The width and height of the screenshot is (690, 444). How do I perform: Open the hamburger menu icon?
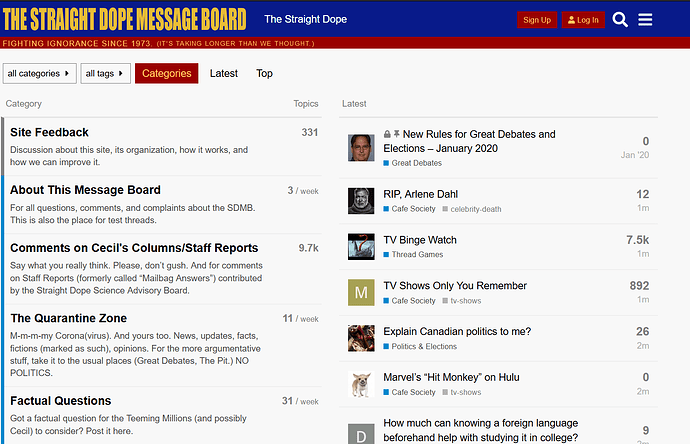pyautogui.click(x=645, y=19)
